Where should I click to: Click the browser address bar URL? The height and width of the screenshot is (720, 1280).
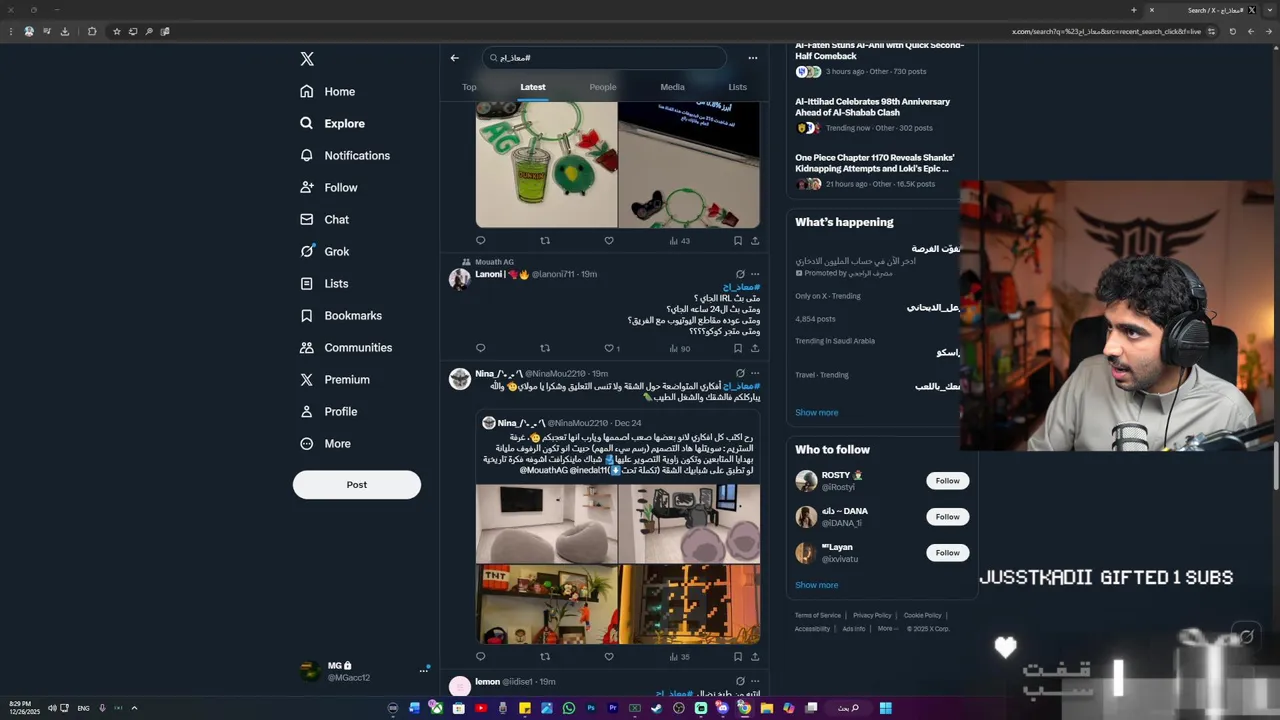(1105, 31)
